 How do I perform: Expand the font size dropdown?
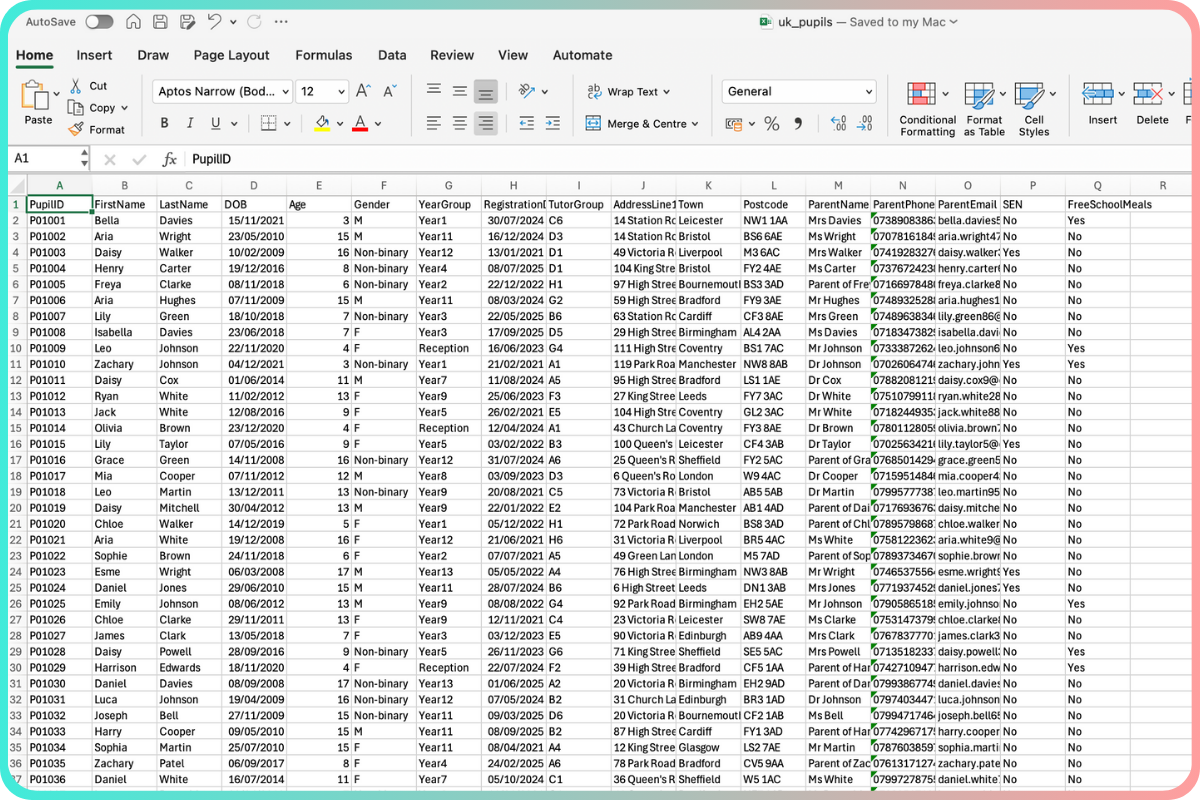coord(340,91)
